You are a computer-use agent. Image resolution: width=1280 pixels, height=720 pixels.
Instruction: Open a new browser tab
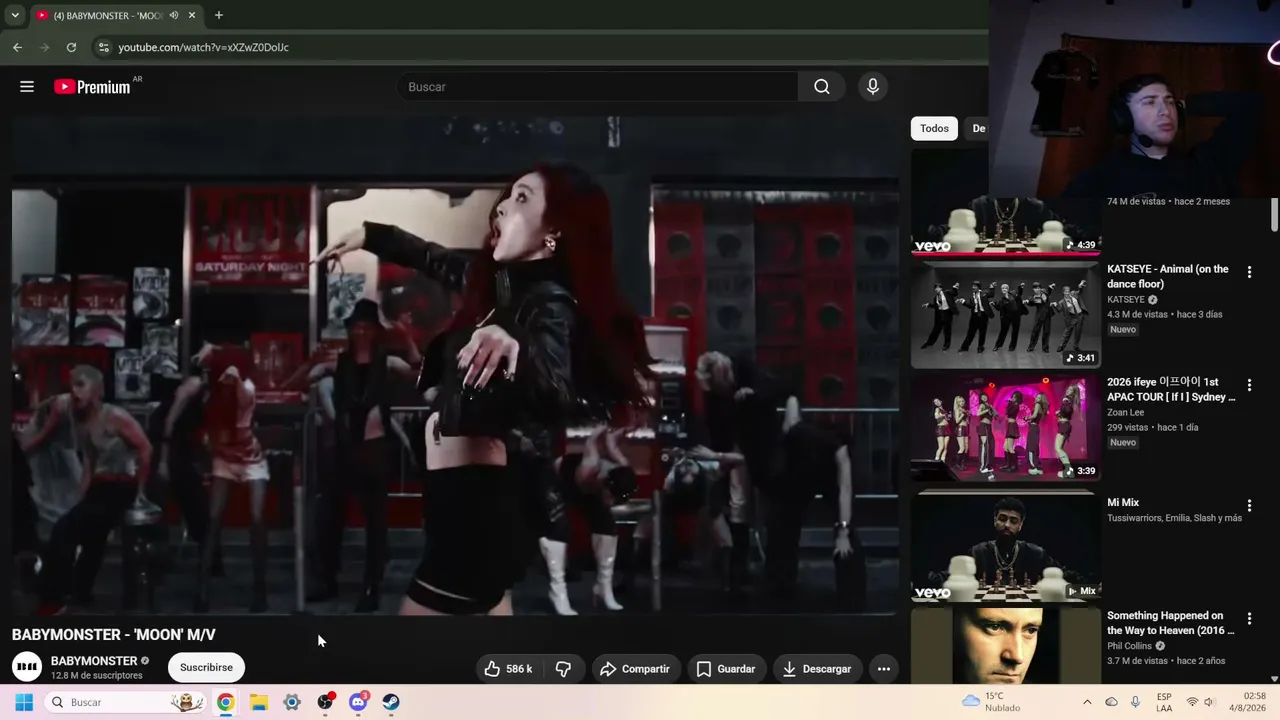pyautogui.click(x=218, y=15)
